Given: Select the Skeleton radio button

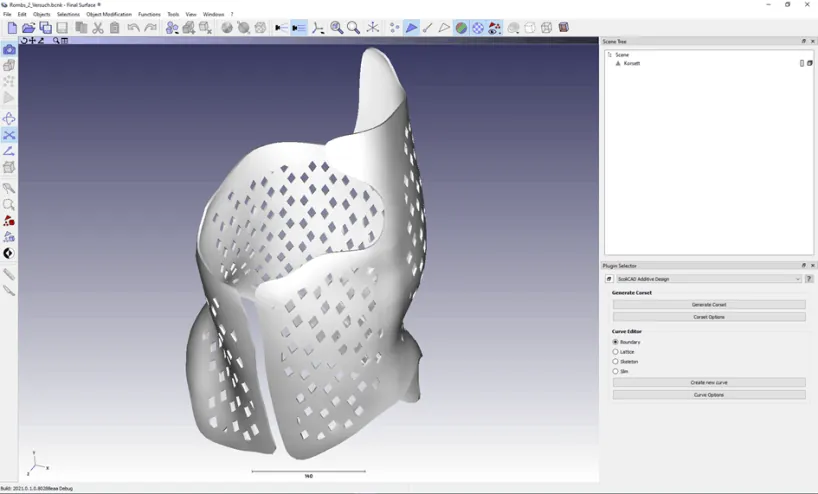Looking at the screenshot, I should click(616, 362).
